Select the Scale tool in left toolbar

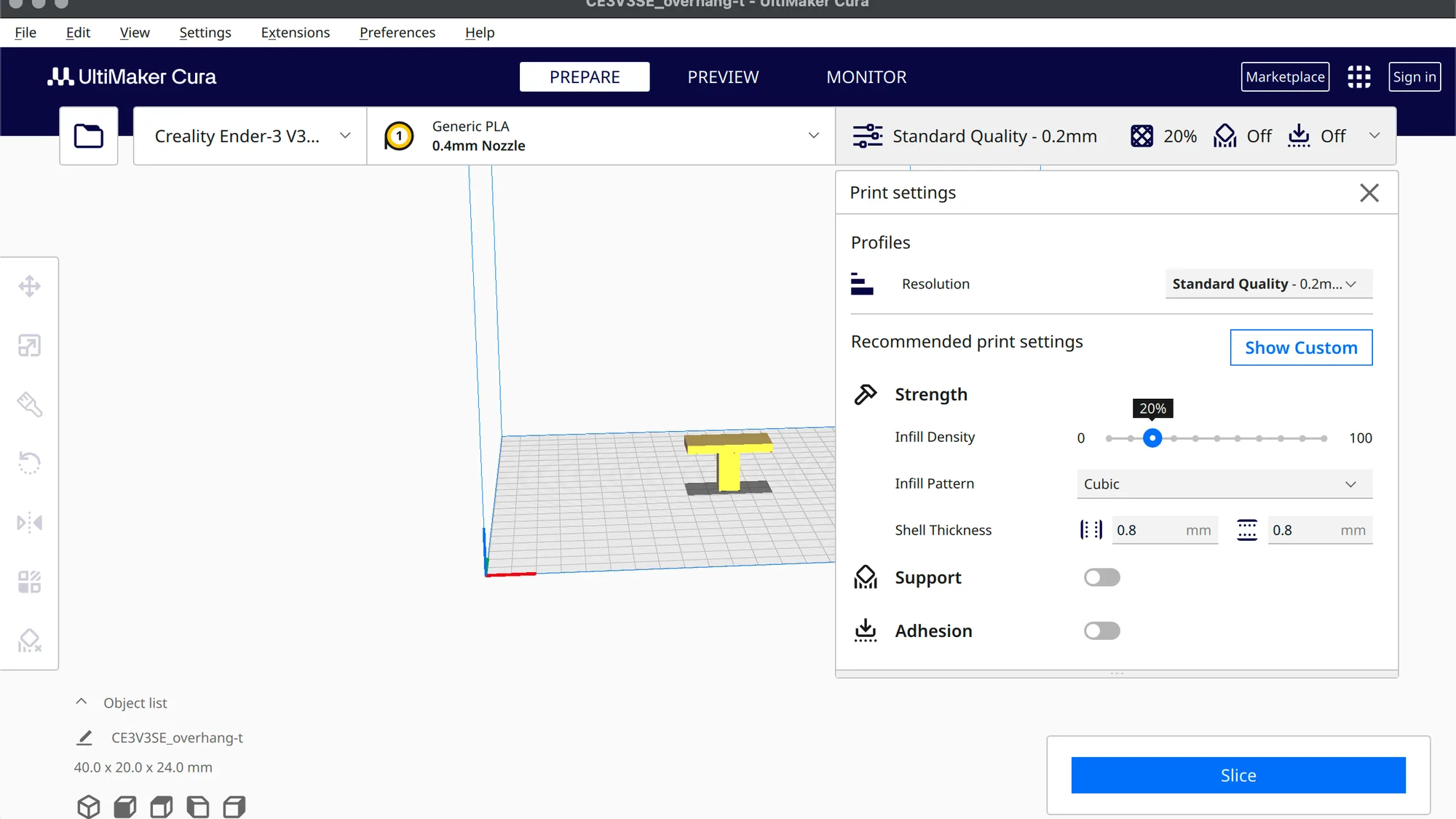pos(30,345)
